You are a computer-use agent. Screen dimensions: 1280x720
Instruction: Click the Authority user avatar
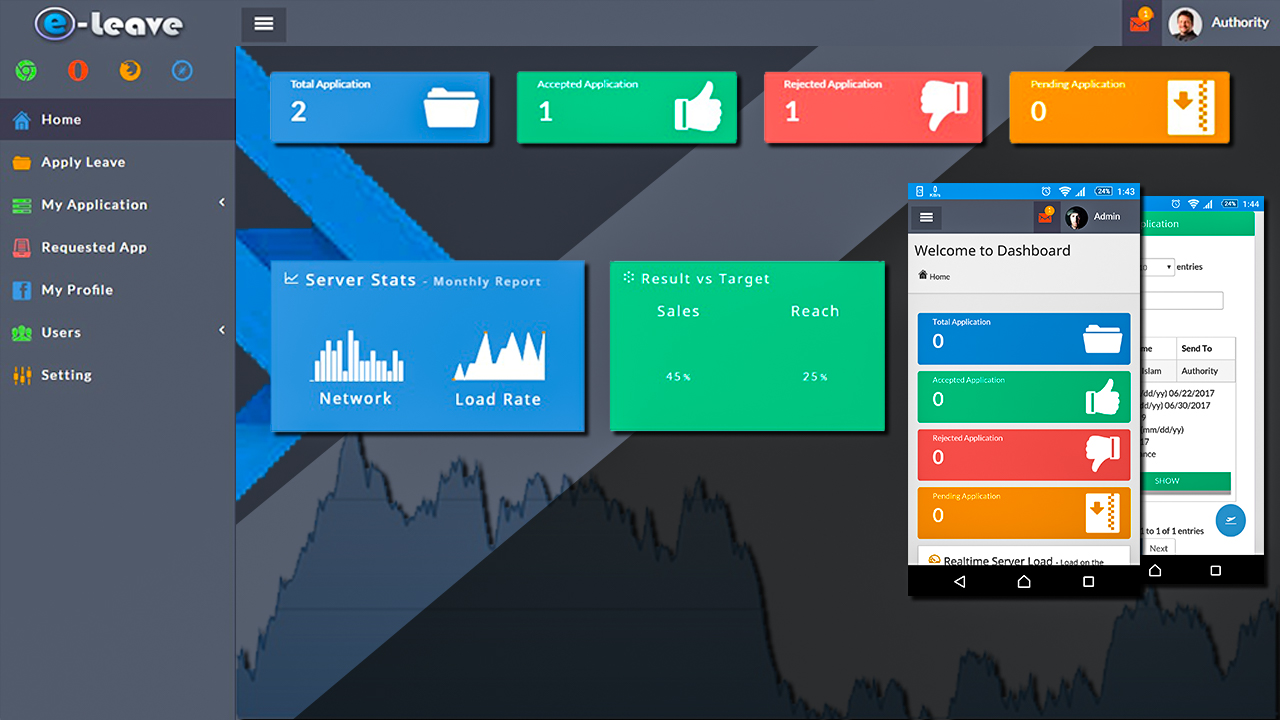(1185, 23)
